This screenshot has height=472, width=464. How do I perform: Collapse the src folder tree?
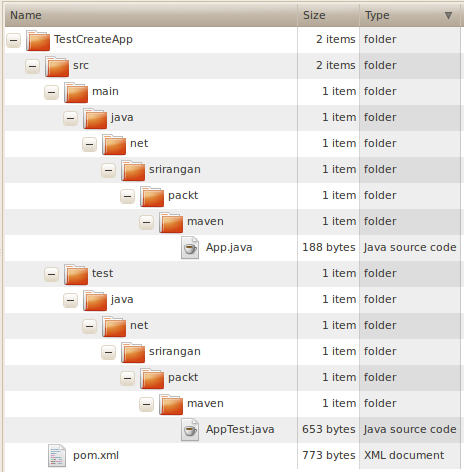click(32, 66)
